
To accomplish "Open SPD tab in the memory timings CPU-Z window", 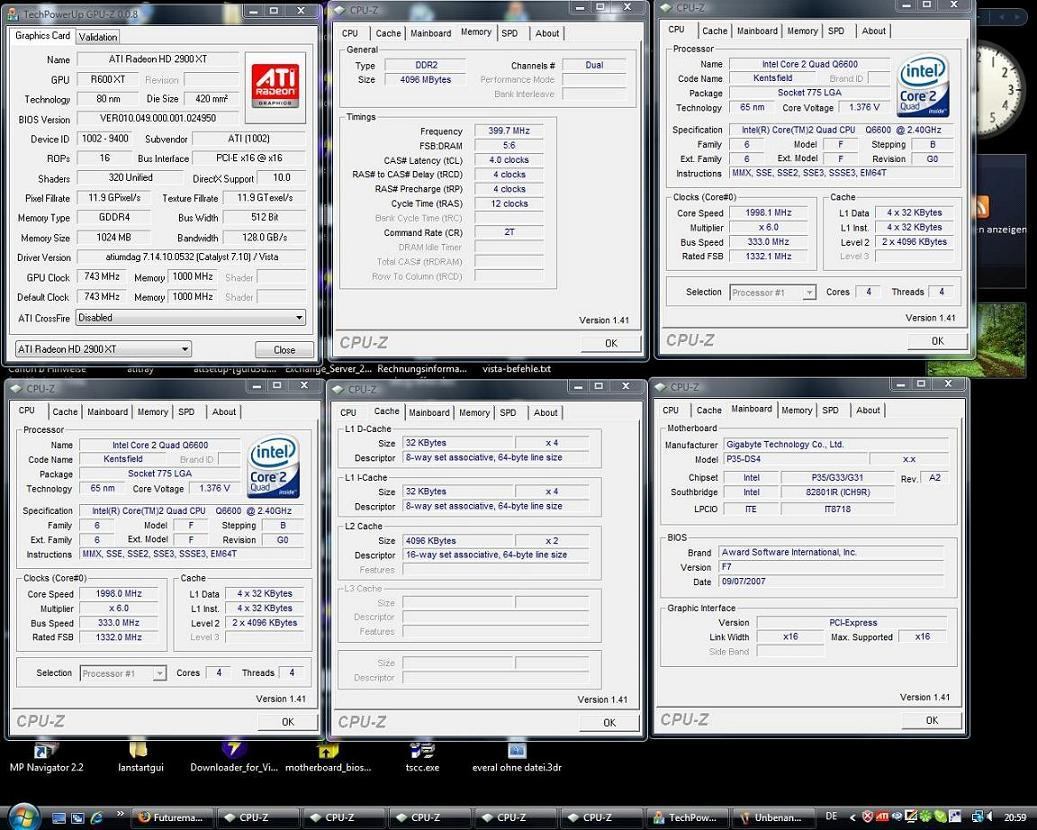I will pyautogui.click(x=509, y=33).
